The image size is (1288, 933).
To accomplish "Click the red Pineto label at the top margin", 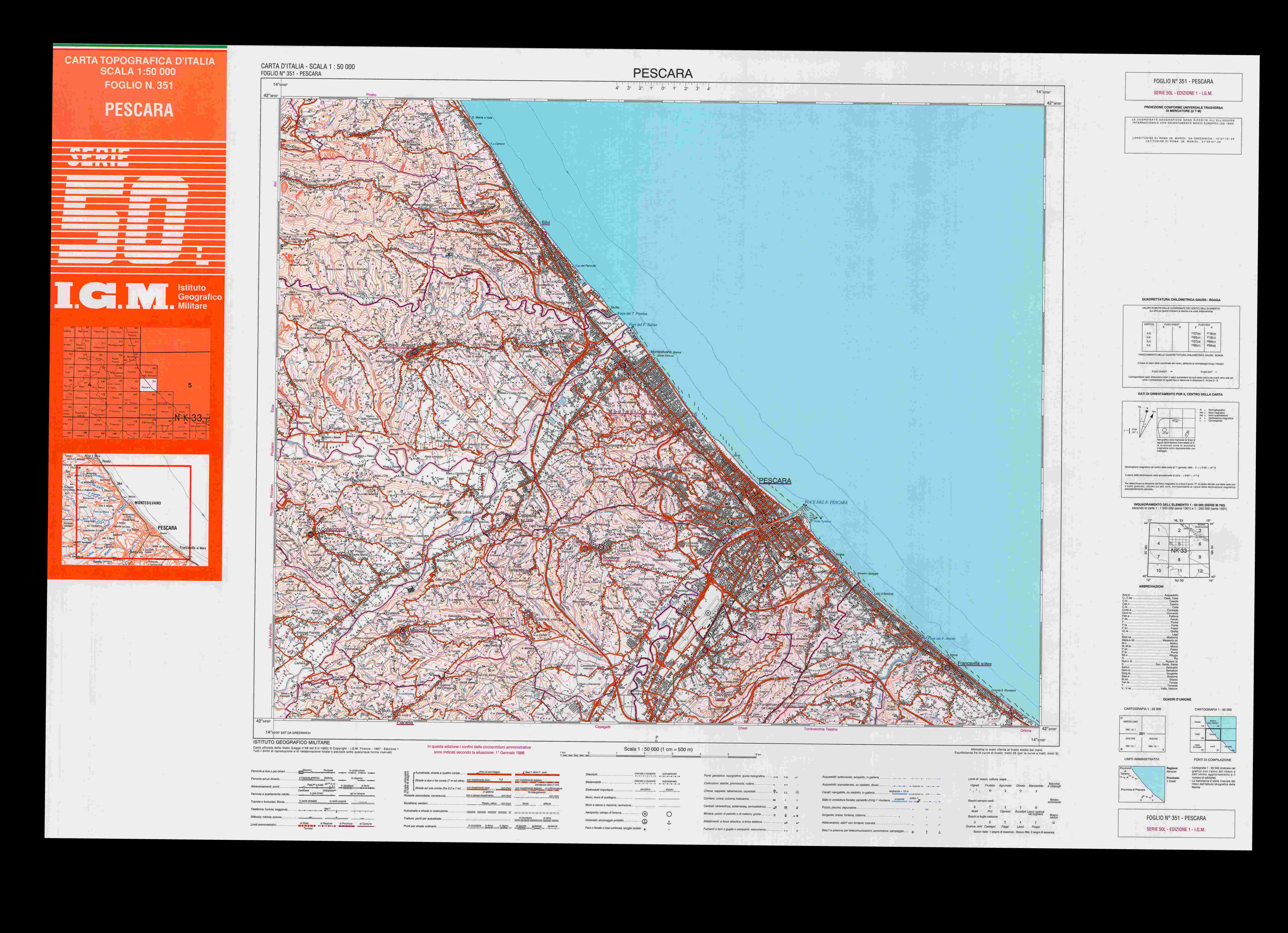I will (371, 95).
